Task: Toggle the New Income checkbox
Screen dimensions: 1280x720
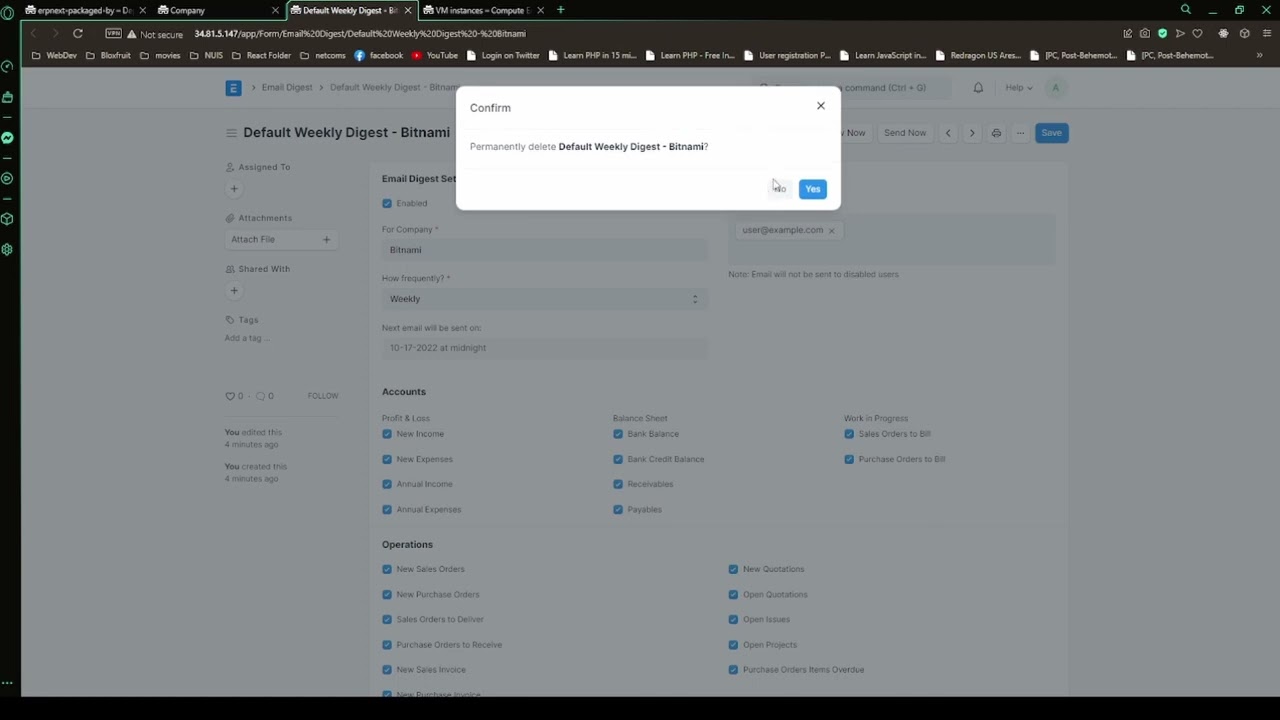Action: coord(387,434)
